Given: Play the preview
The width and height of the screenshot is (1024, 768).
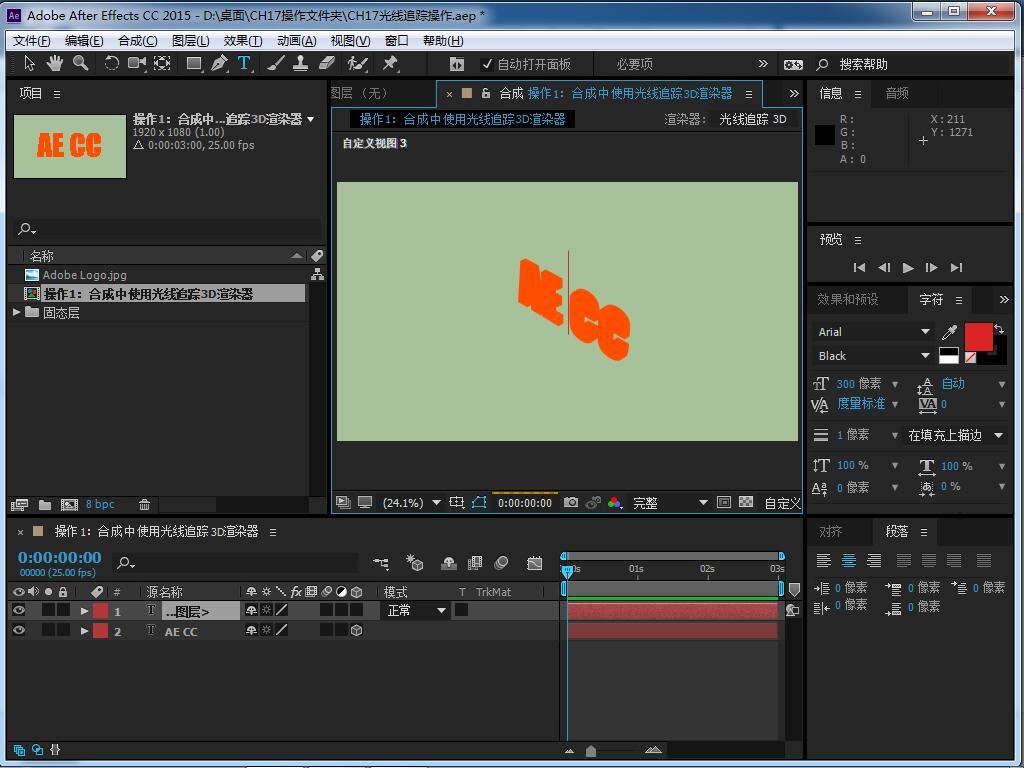Looking at the screenshot, I should pos(908,267).
